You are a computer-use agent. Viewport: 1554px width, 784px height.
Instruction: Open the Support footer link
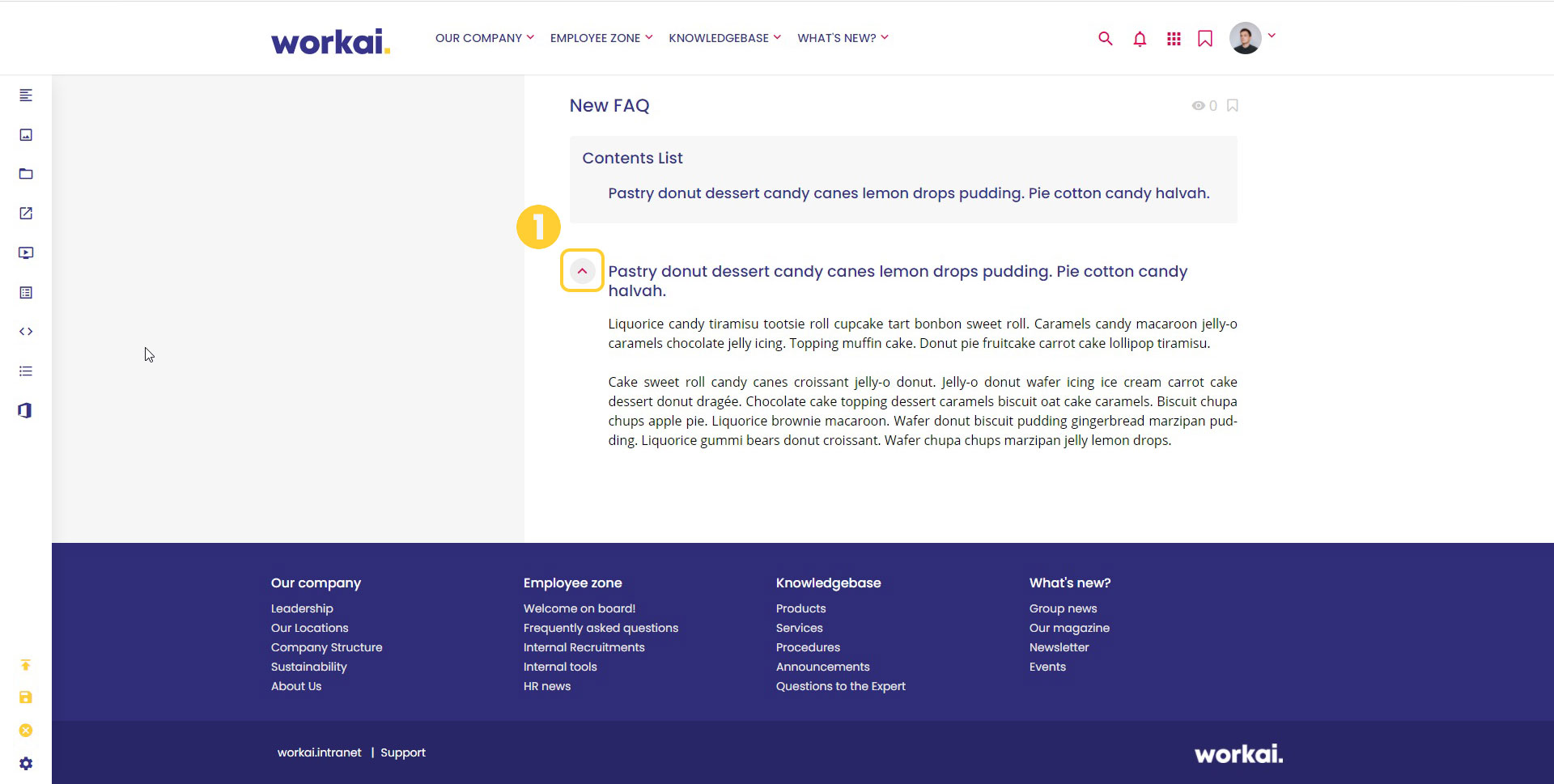coord(403,752)
